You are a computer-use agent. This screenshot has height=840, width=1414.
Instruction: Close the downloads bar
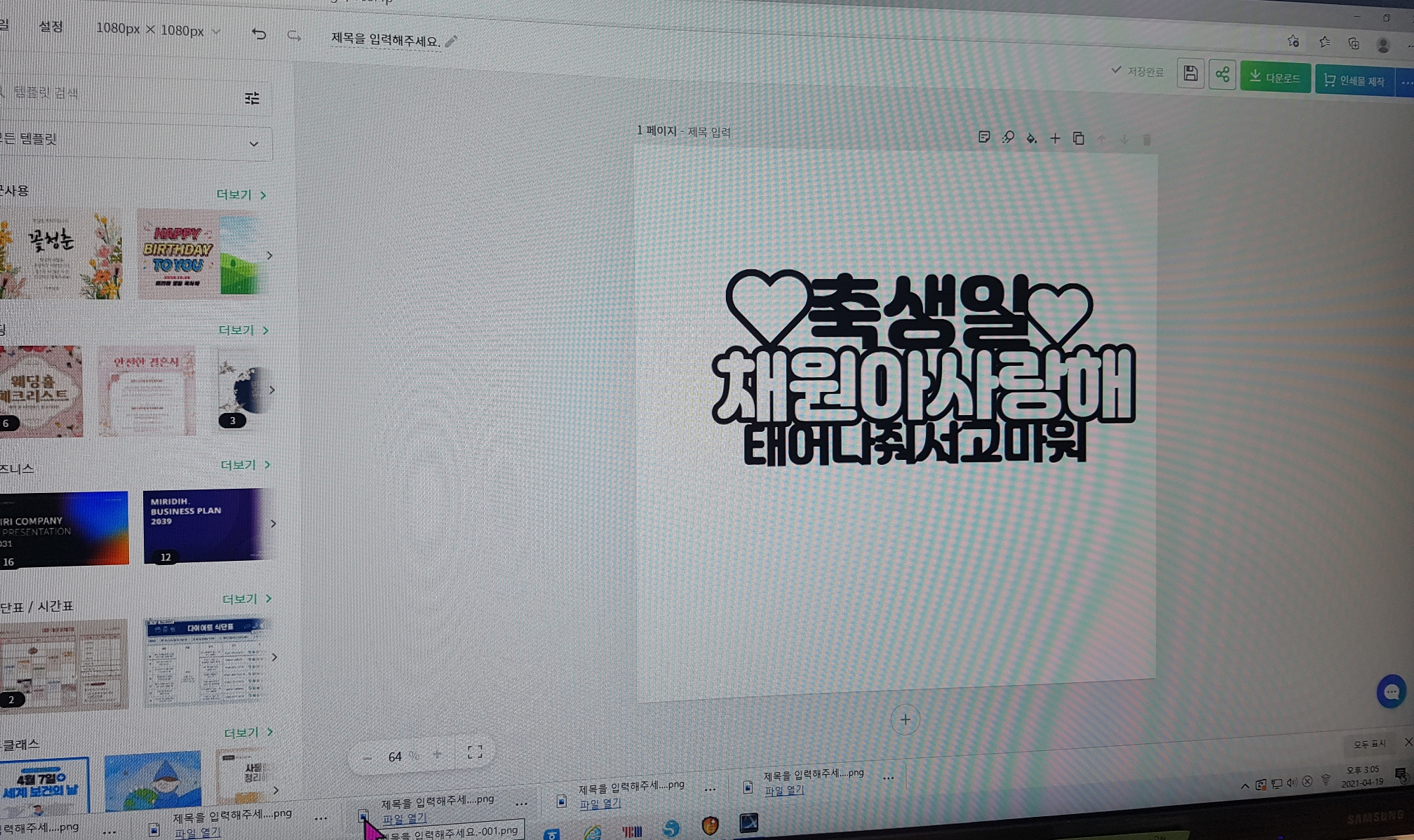(1408, 742)
